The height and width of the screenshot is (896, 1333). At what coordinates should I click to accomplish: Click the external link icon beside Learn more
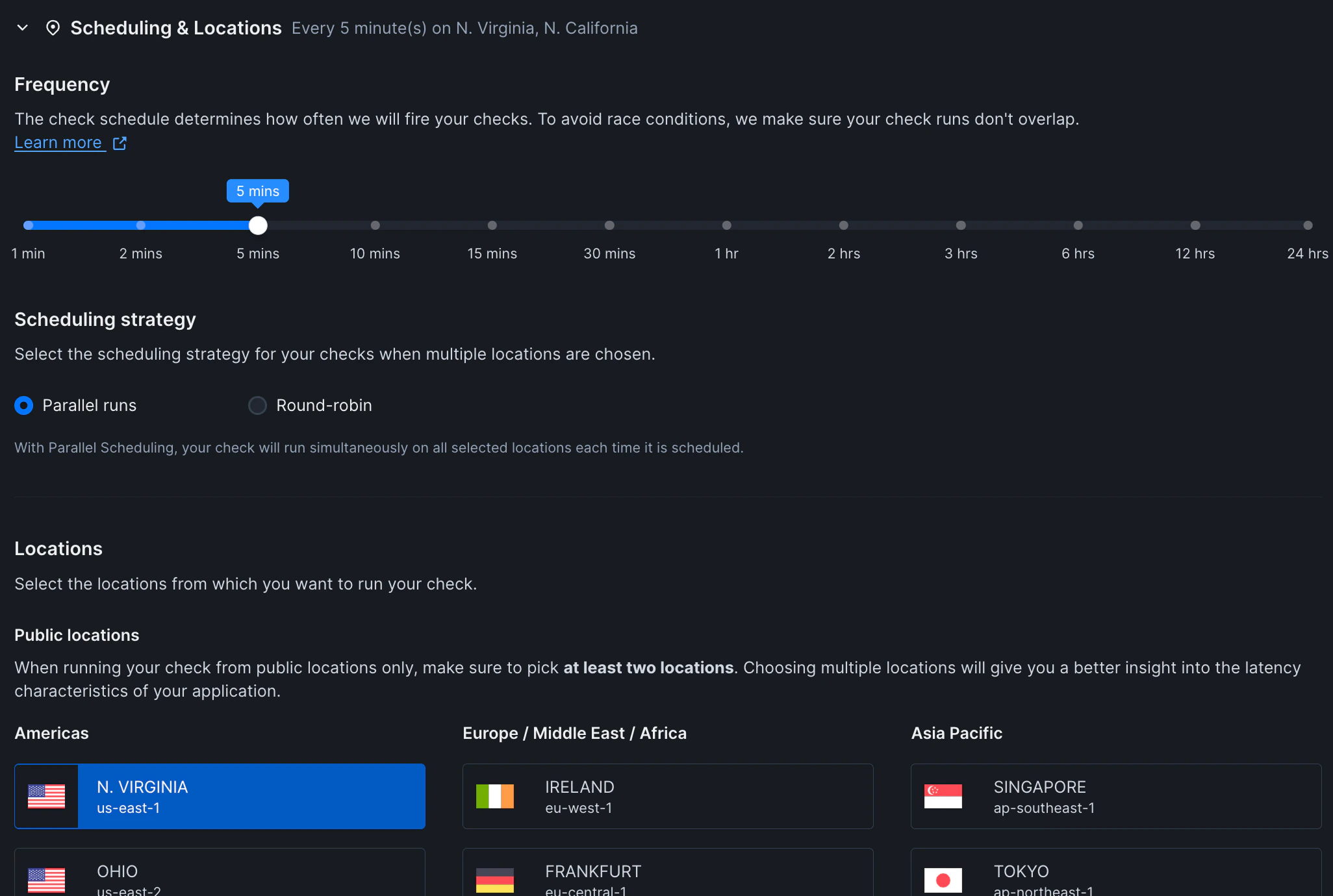point(120,142)
